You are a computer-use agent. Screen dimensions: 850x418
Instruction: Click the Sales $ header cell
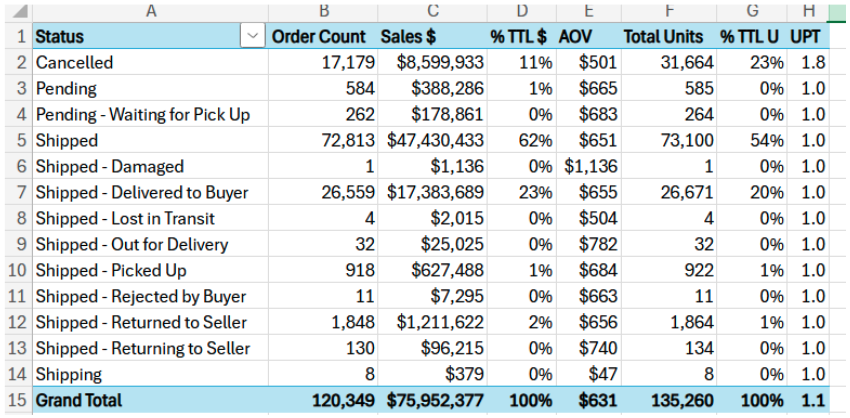(x=432, y=36)
